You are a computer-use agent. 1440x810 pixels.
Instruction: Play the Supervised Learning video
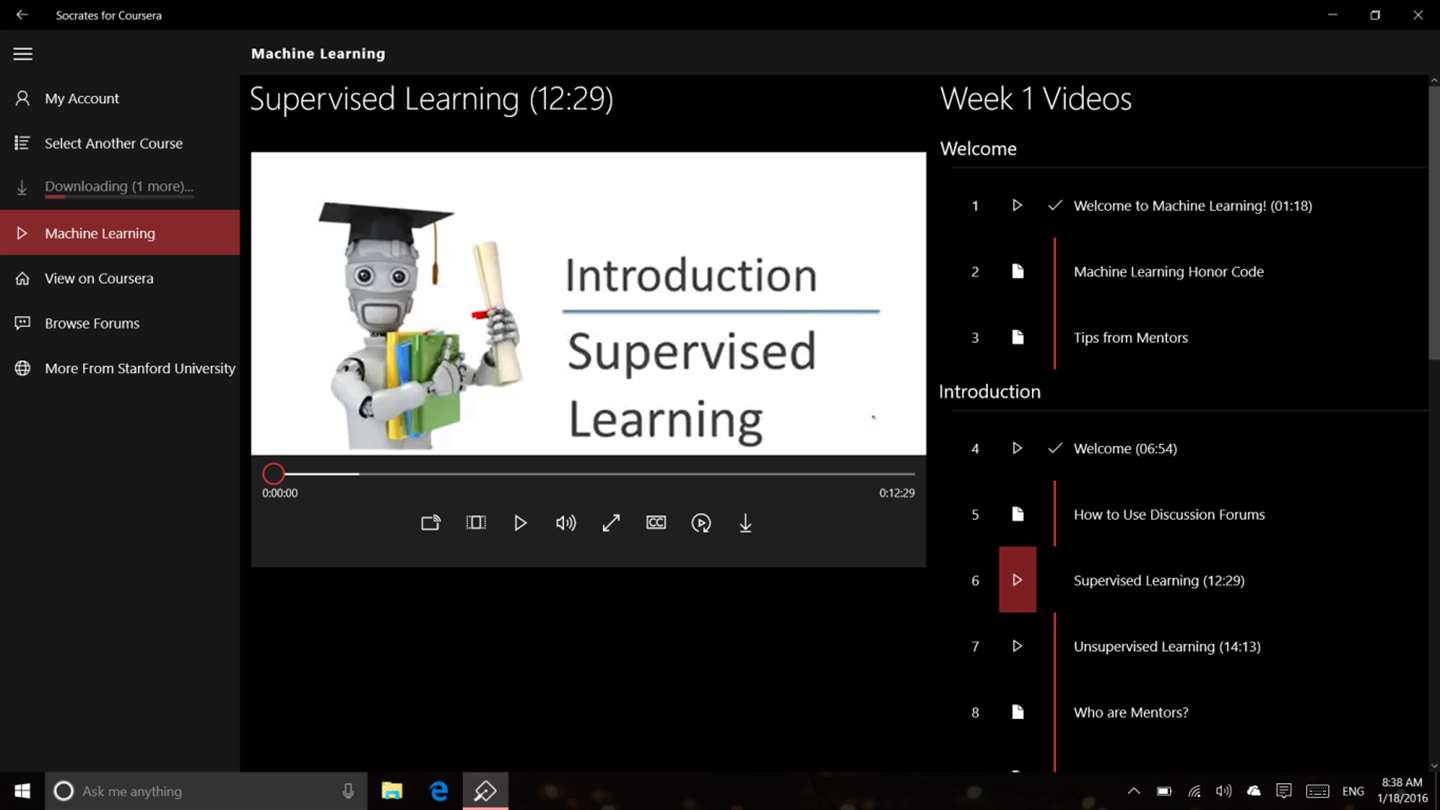[520, 523]
